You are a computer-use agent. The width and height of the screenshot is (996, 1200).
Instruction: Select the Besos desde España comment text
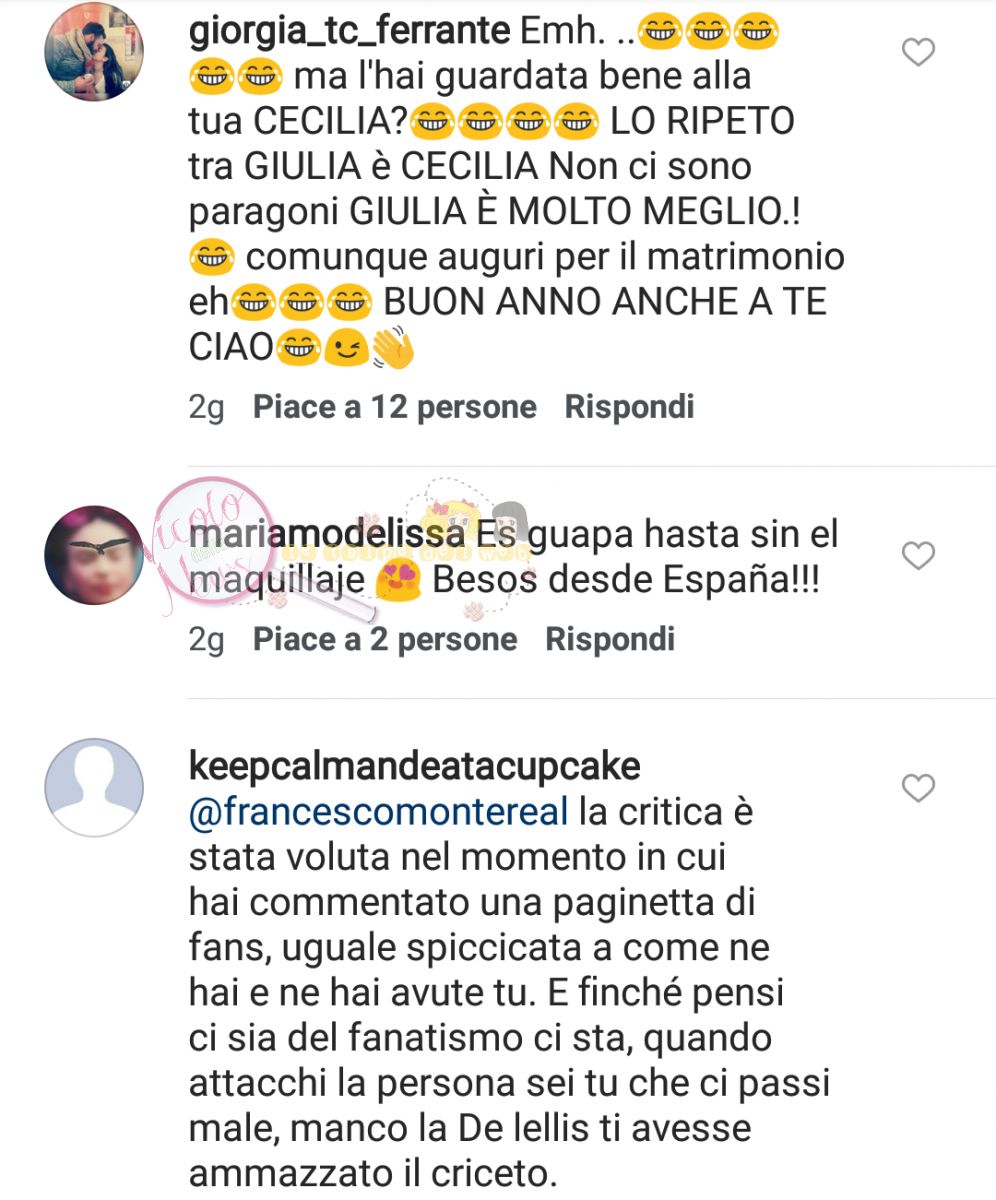pyautogui.click(x=514, y=559)
